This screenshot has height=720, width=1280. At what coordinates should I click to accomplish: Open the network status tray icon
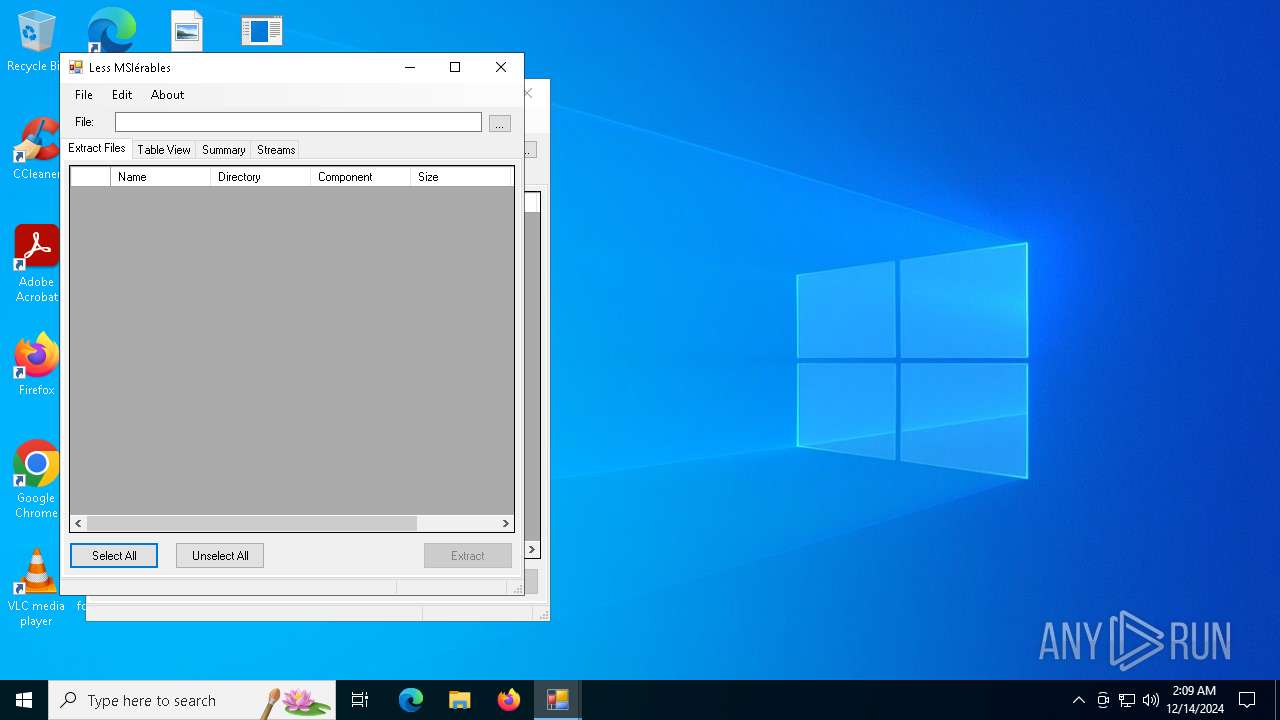coord(1127,700)
